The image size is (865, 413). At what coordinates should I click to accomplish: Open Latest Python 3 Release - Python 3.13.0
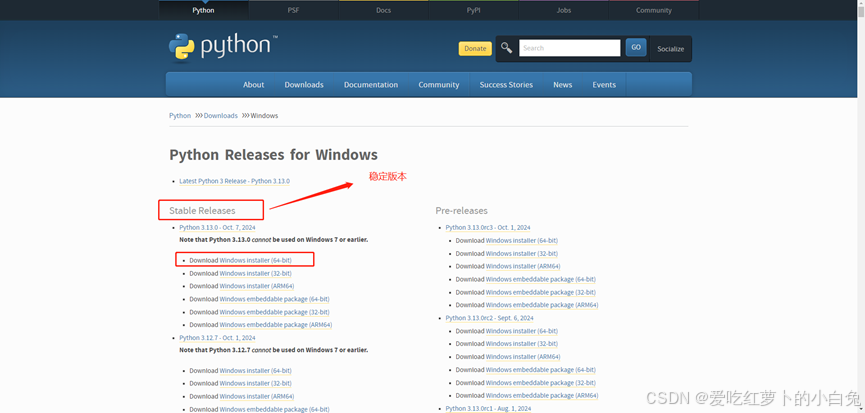[234, 181]
